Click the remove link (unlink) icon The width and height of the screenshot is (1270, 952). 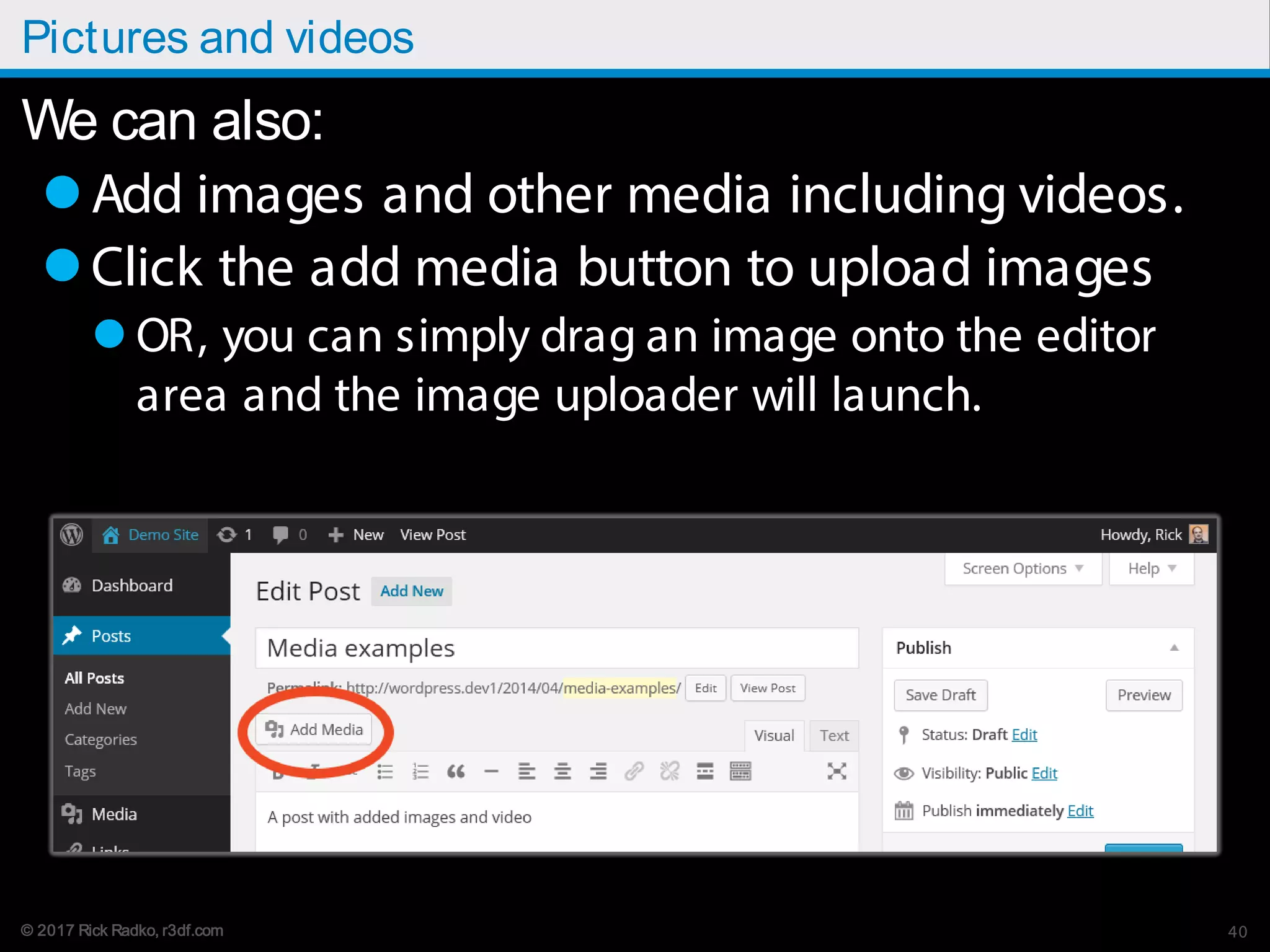point(670,772)
